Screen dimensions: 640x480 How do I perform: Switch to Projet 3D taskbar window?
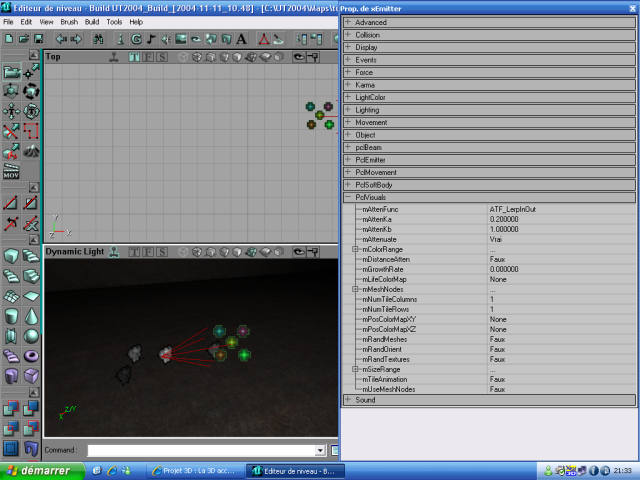tap(196, 470)
